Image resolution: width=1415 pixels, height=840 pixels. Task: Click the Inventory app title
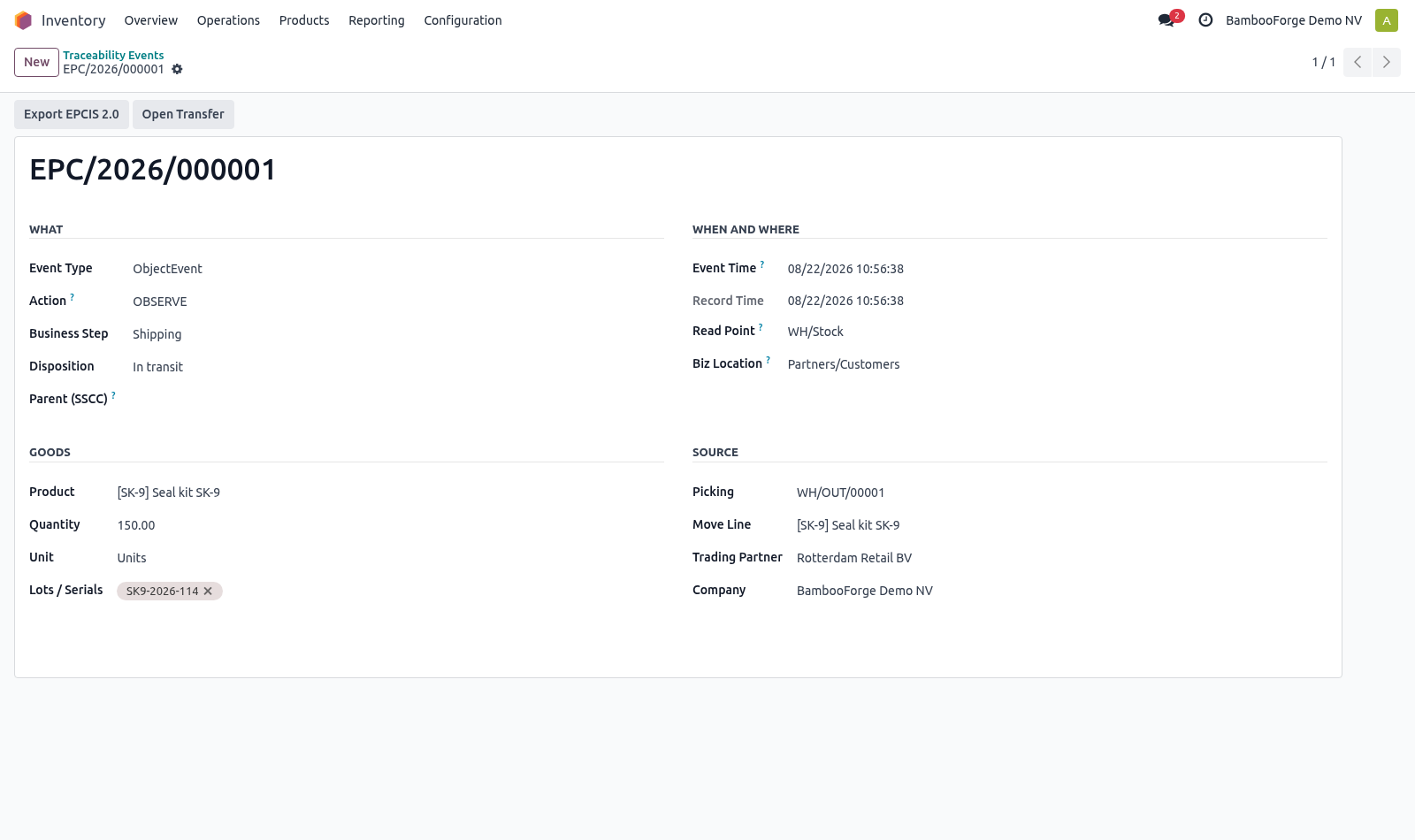(73, 20)
